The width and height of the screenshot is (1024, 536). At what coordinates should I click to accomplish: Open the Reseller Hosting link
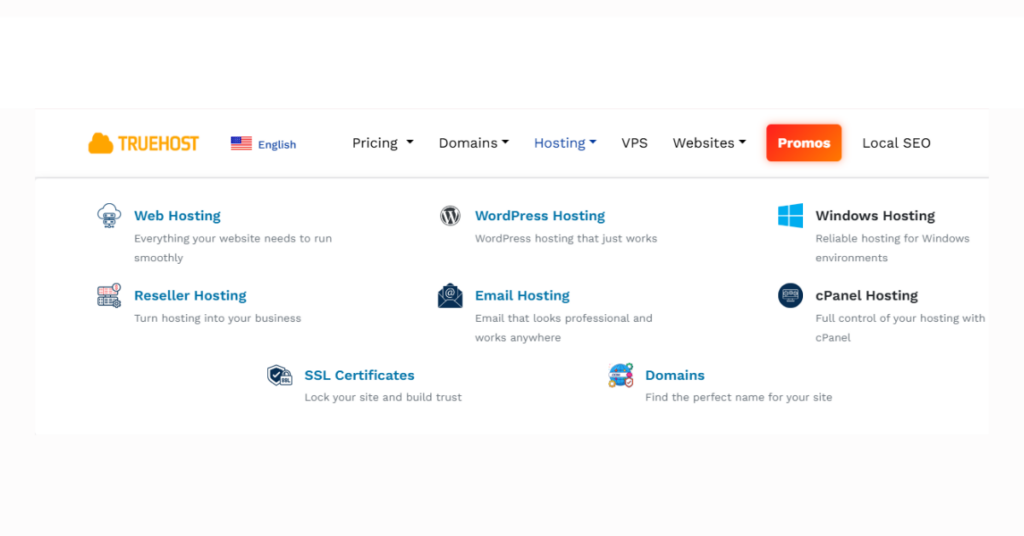(190, 295)
